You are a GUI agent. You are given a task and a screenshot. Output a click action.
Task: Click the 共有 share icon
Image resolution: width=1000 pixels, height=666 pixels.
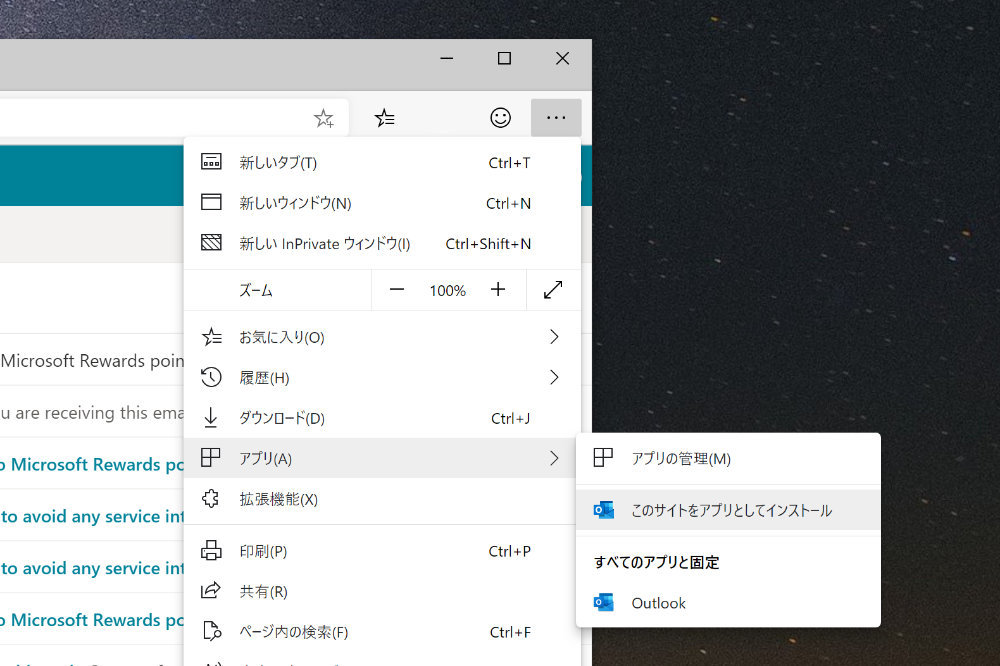coord(210,591)
